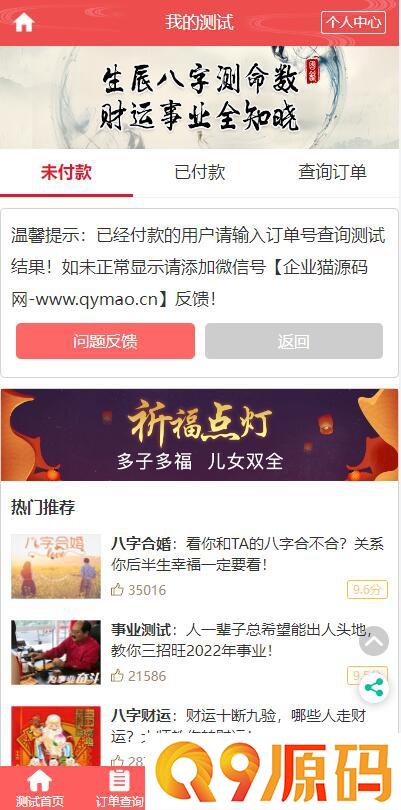
Task: Open the 八字财运 recommendation
Action: (x=141, y=716)
